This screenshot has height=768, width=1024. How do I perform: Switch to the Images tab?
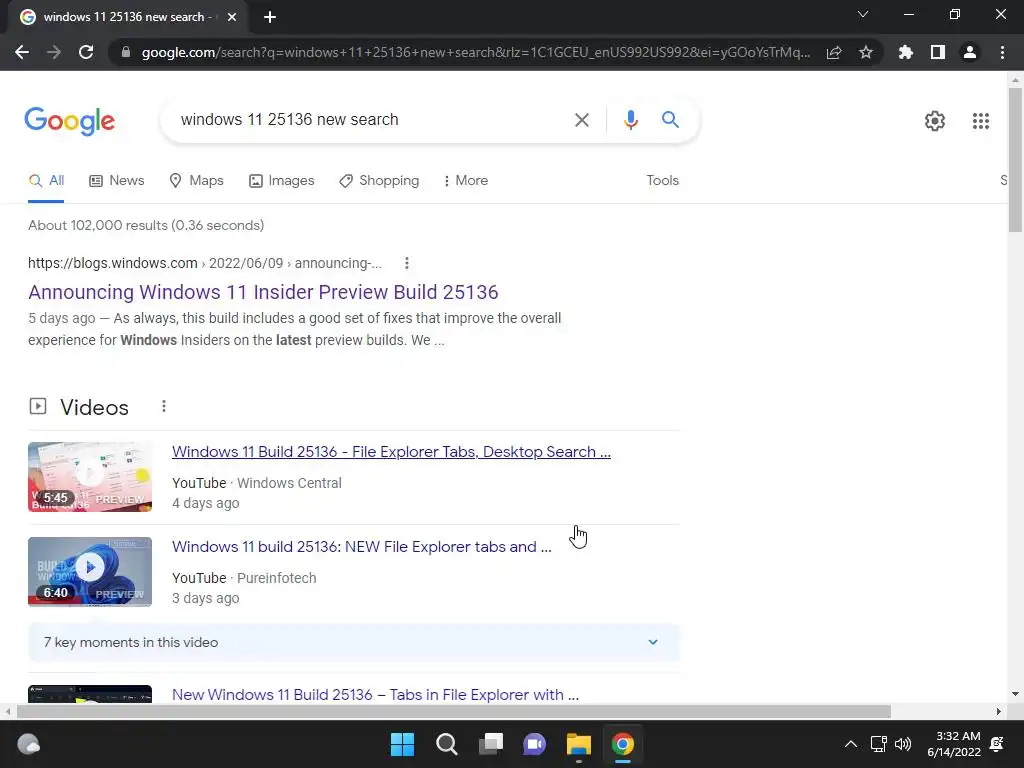pyautogui.click(x=281, y=181)
